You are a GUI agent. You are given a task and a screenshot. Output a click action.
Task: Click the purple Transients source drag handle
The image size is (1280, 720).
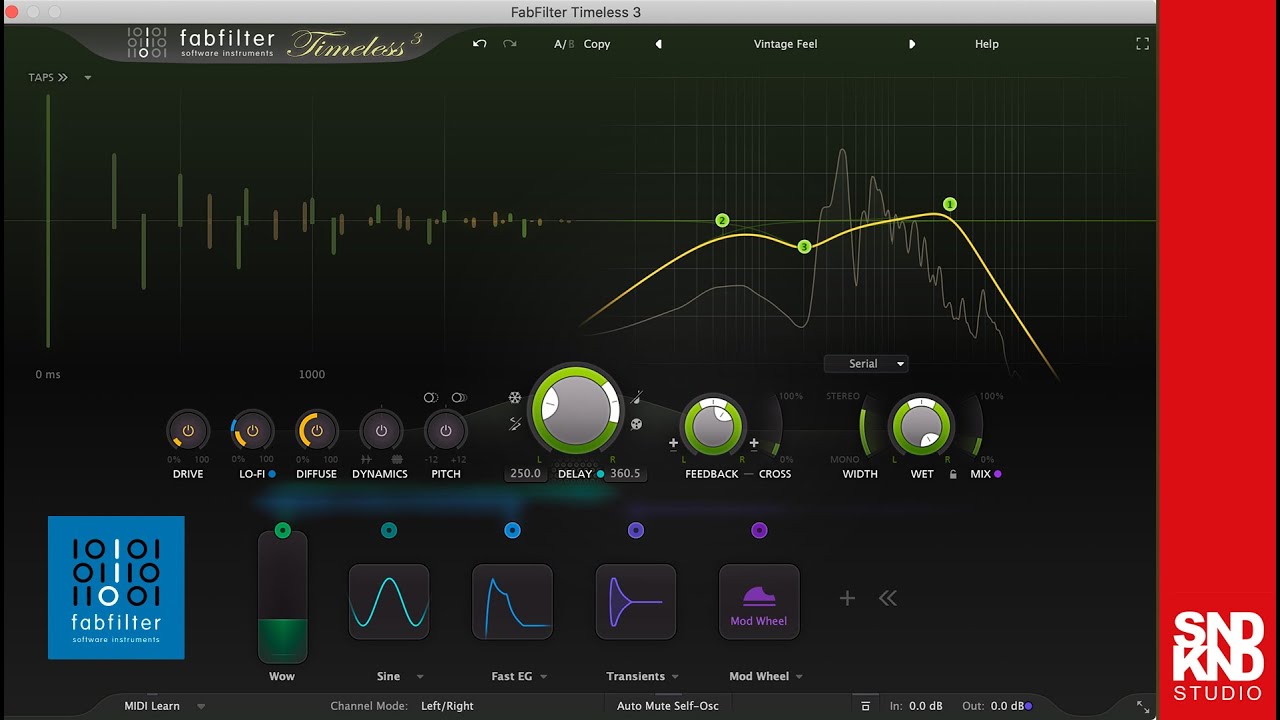tap(636, 530)
